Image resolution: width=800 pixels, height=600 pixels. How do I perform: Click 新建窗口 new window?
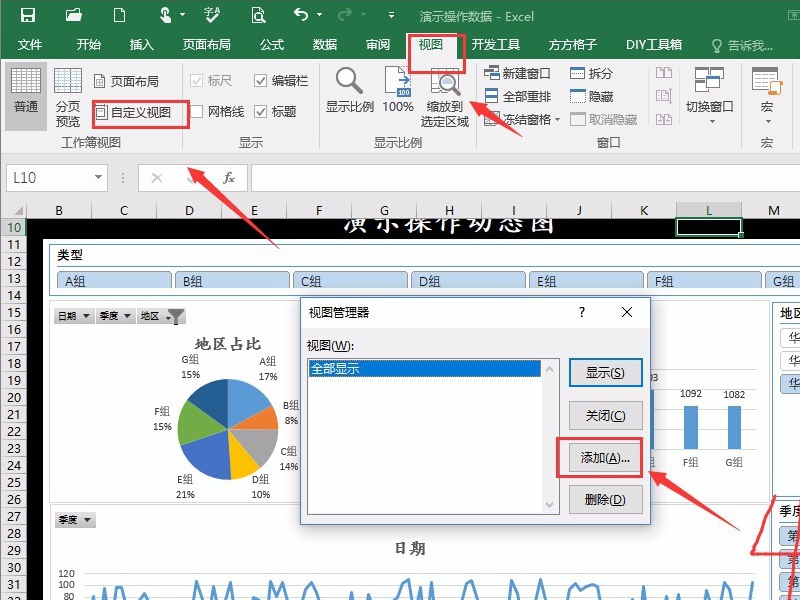point(517,73)
